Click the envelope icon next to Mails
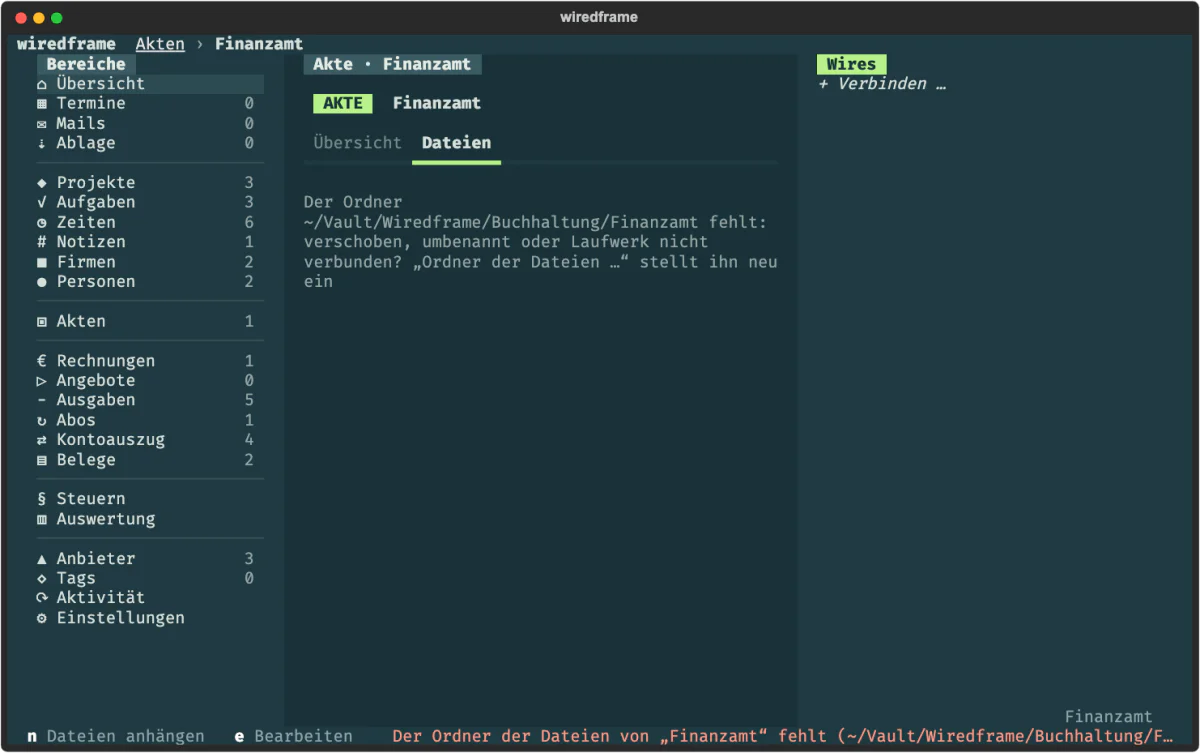The image size is (1200, 753). 42,124
